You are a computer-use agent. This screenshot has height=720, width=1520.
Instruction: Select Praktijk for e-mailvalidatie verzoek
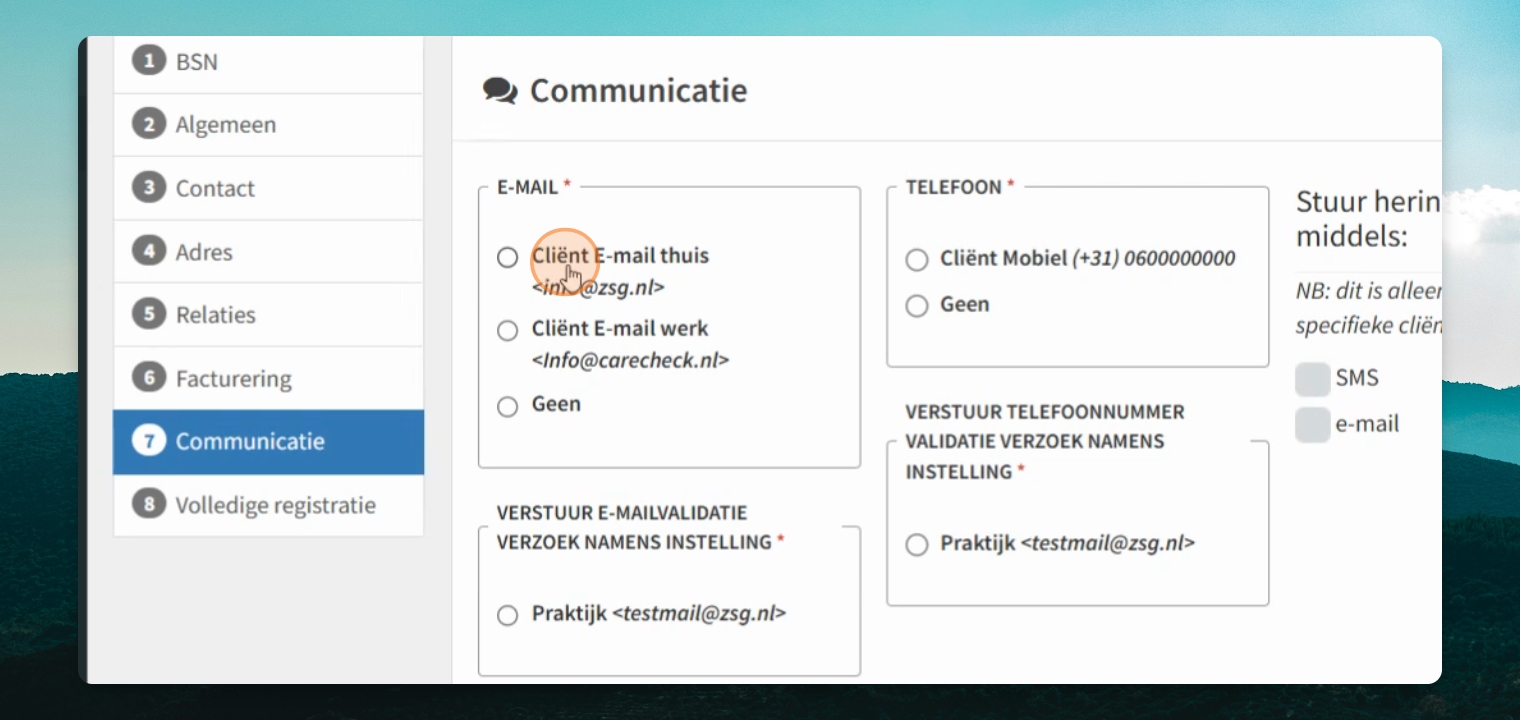tap(508, 615)
